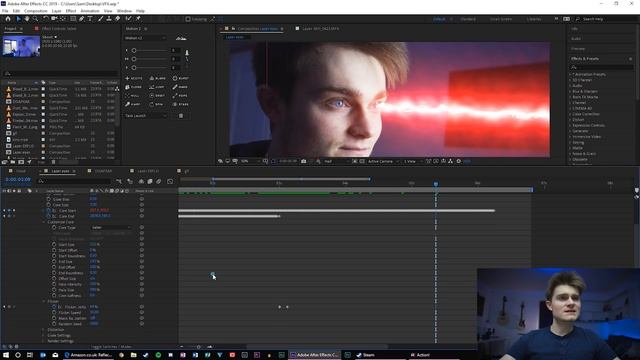The width and height of the screenshot is (640, 360).
Task: Open the Window menu
Action: (x=124, y=11)
